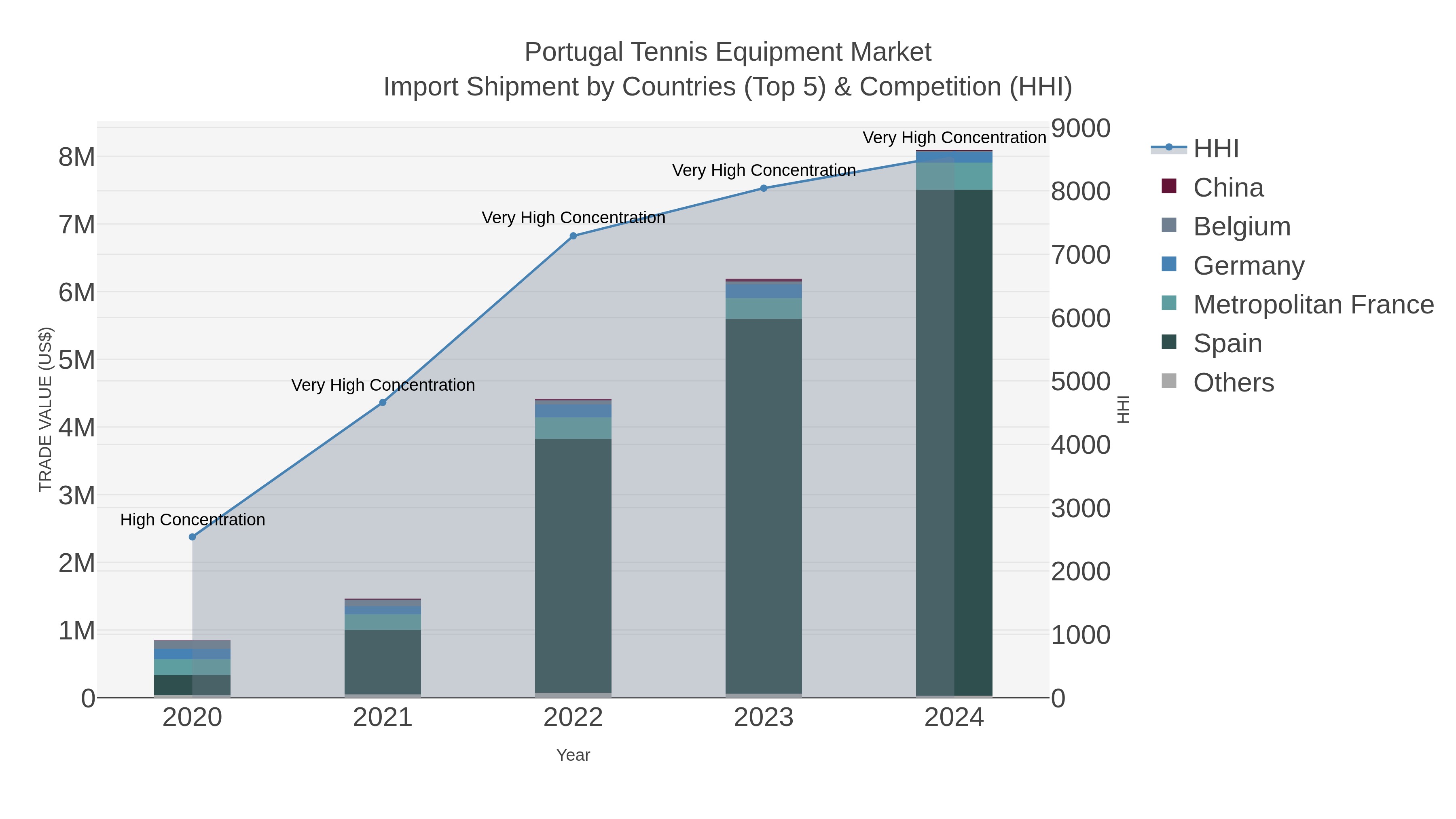Click the vertical 'HHI' right axis title
The image size is (1456, 819).
pyautogui.click(x=1123, y=410)
